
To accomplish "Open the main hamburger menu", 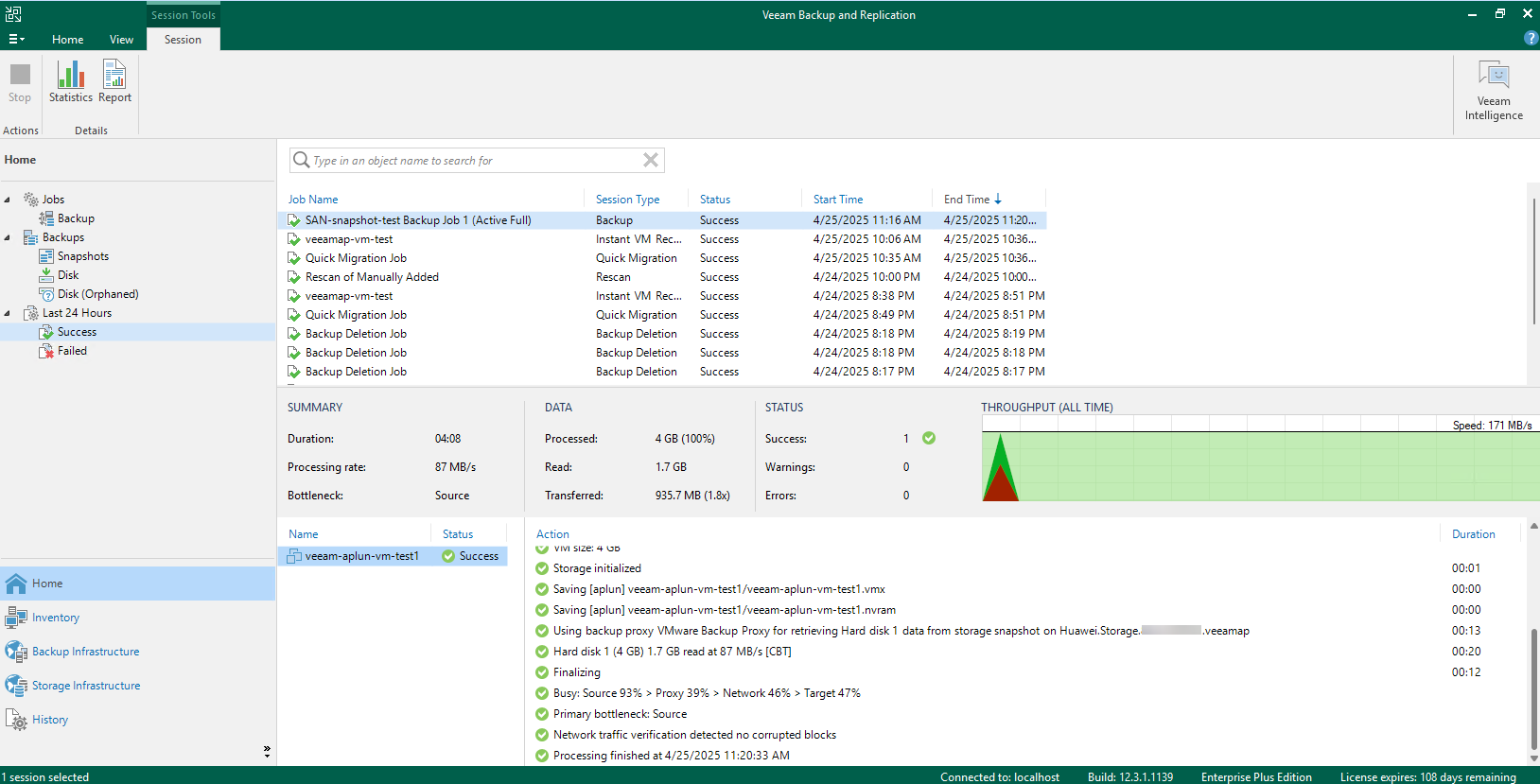I will [16, 39].
